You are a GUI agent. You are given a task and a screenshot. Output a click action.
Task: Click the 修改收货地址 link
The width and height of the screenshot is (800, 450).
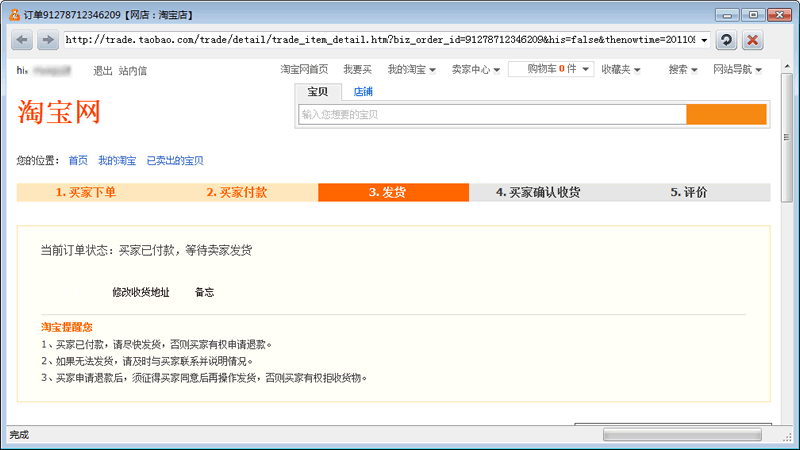pos(141,292)
